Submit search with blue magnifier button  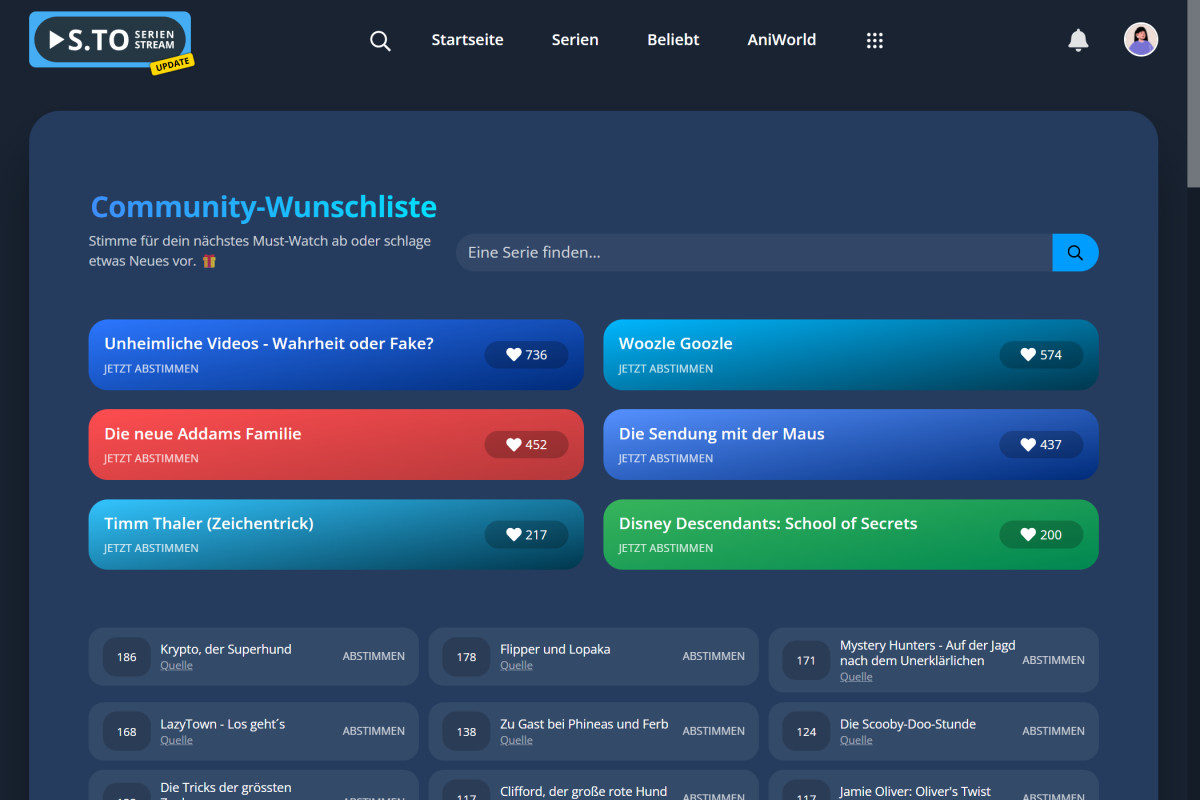1075,253
